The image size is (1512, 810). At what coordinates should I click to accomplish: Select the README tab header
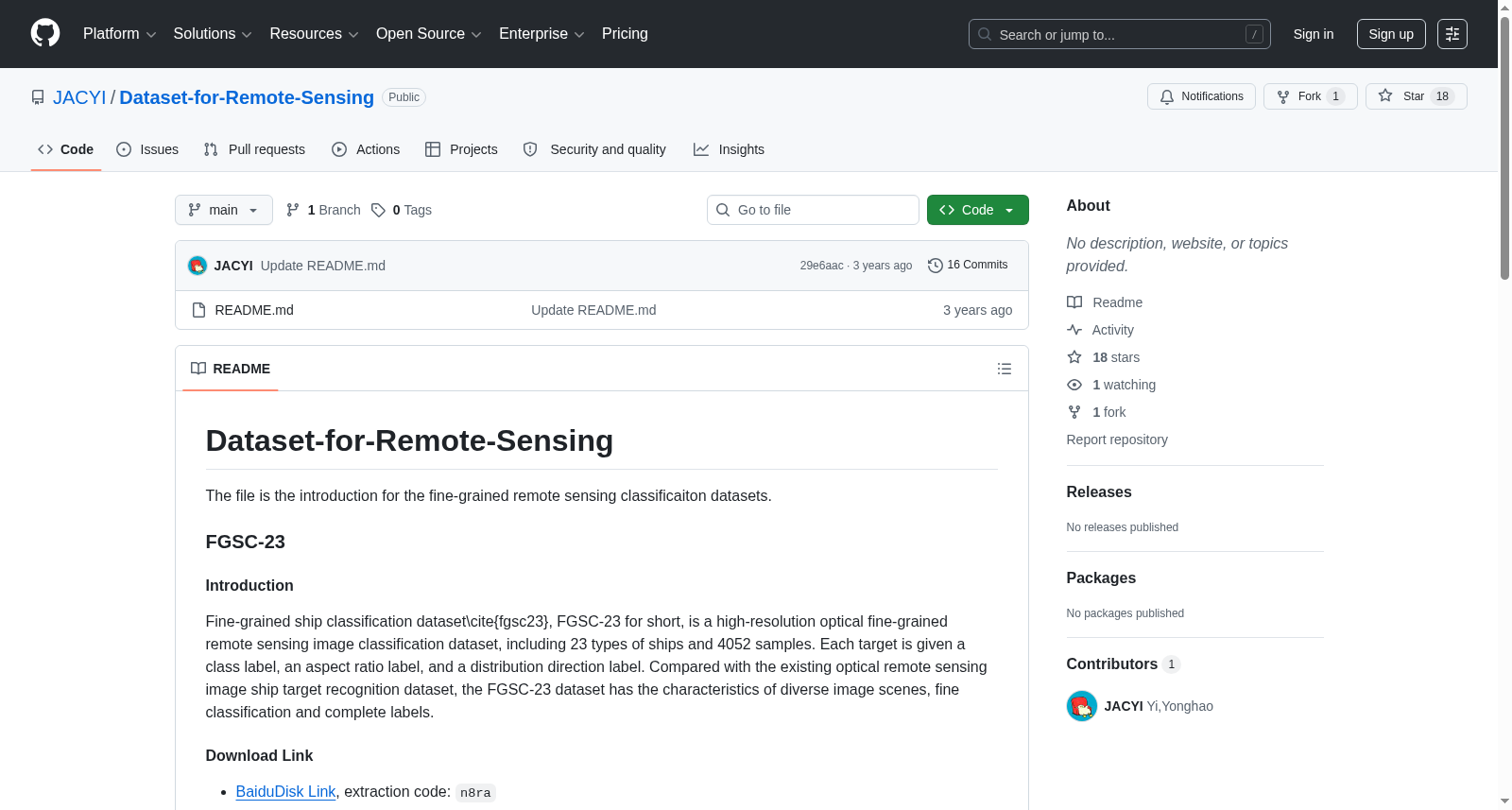231,369
